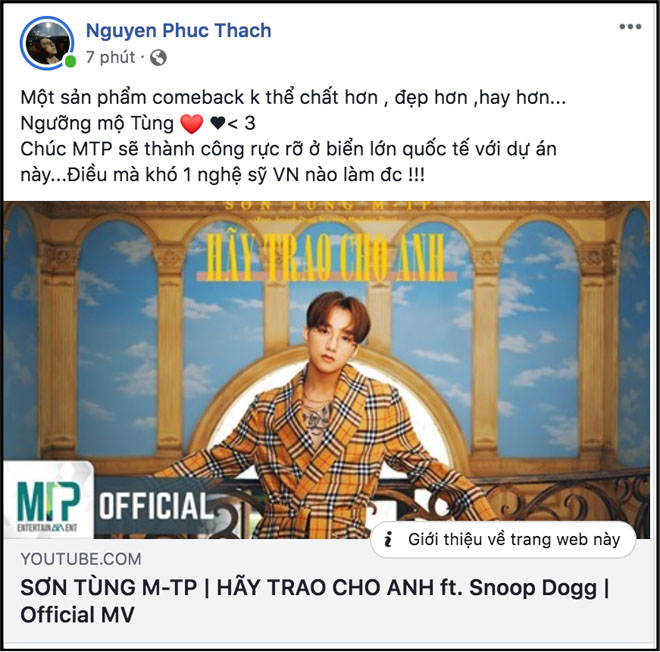Viewport: 660px width, 652px height.
Task: Click the Snoop Dogg portion of the title
Action: tap(533, 588)
